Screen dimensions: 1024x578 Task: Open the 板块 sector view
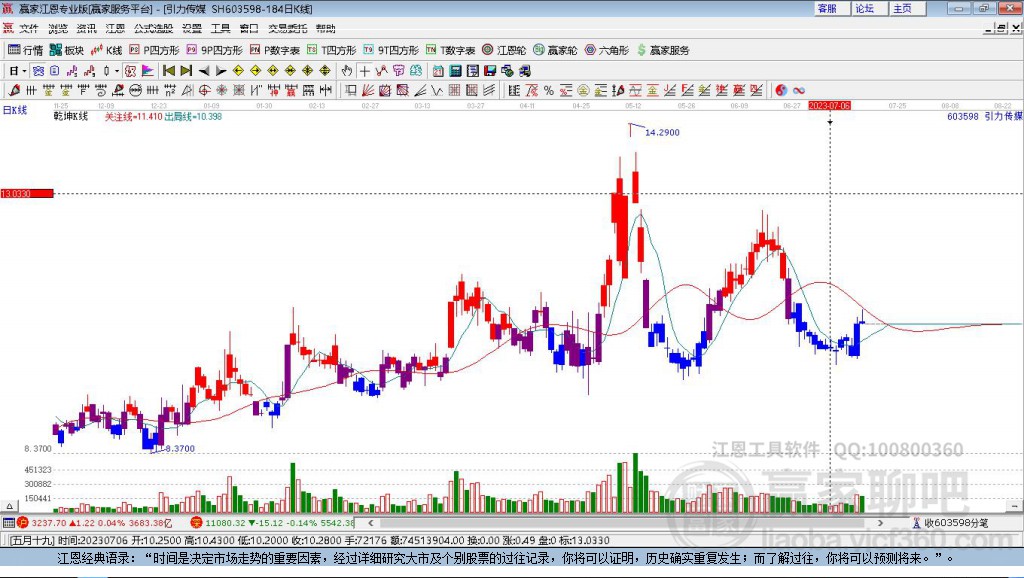point(67,50)
